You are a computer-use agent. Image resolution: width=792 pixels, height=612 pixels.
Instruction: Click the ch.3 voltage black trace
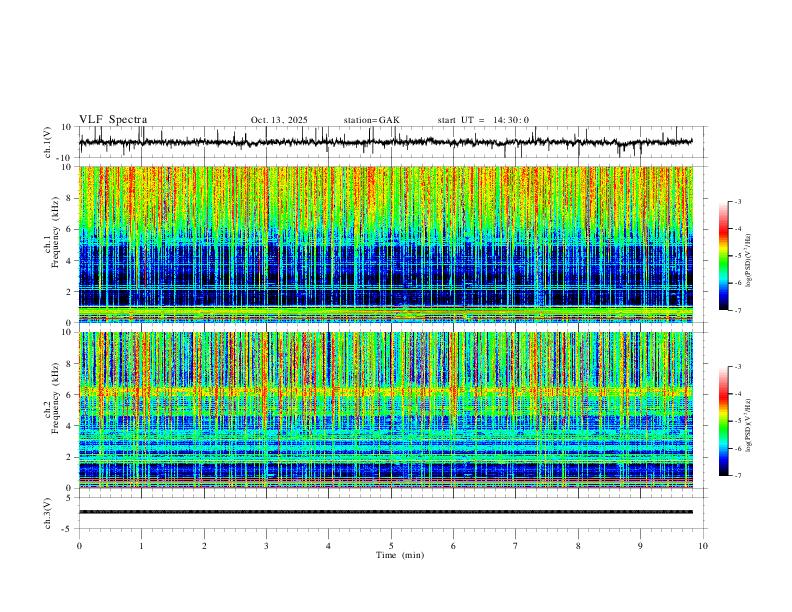385,512
